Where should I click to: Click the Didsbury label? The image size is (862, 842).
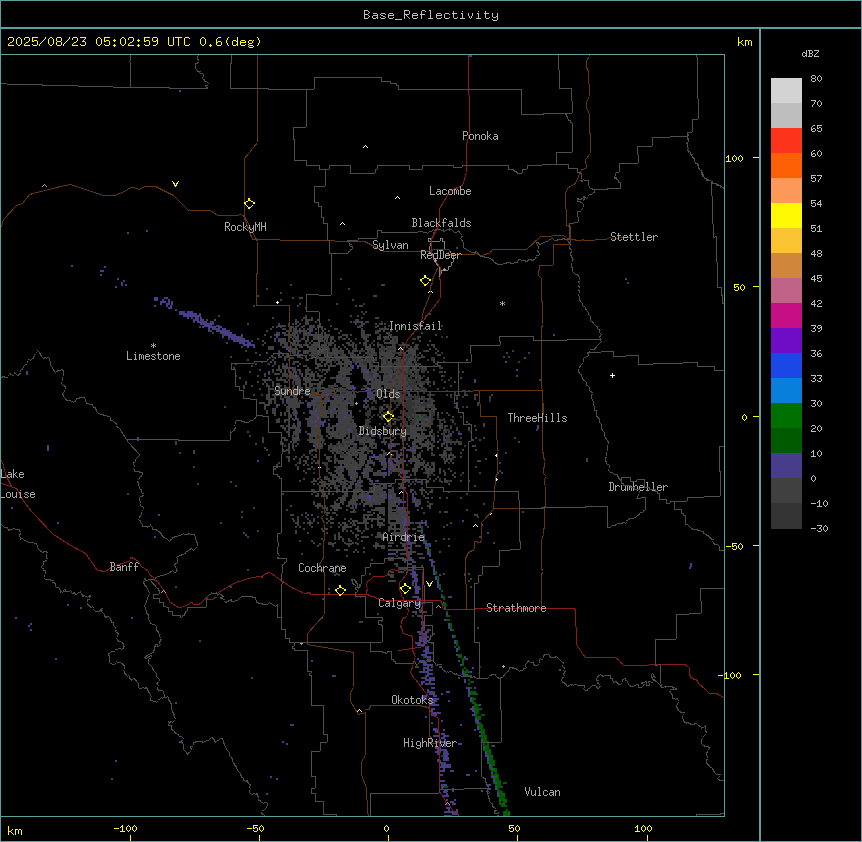pos(383,431)
